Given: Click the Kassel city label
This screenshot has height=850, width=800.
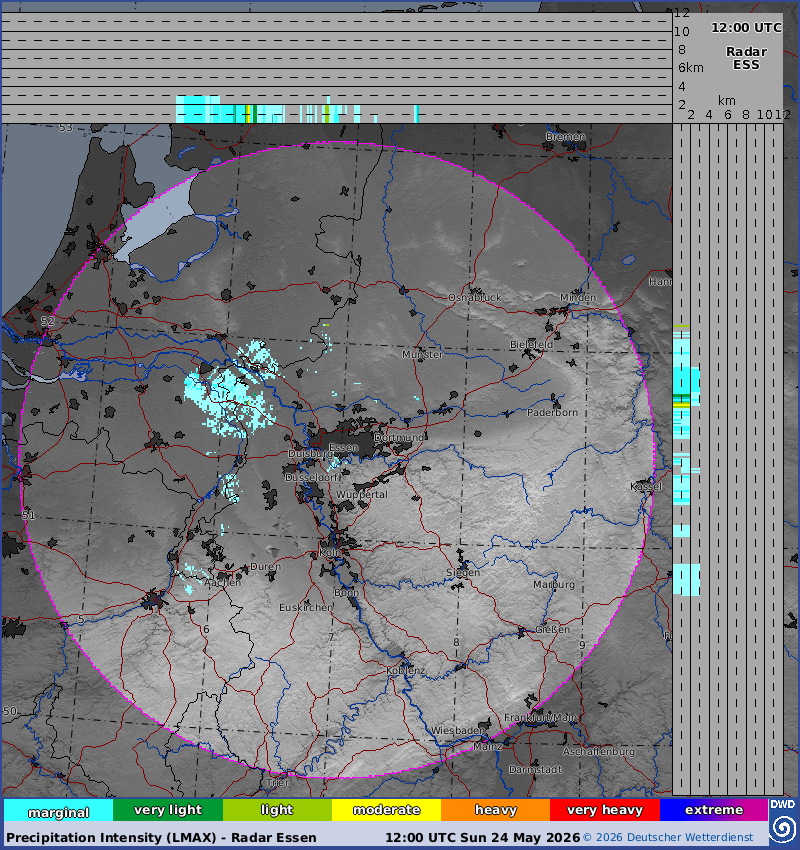Looking at the screenshot, I should [646, 486].
